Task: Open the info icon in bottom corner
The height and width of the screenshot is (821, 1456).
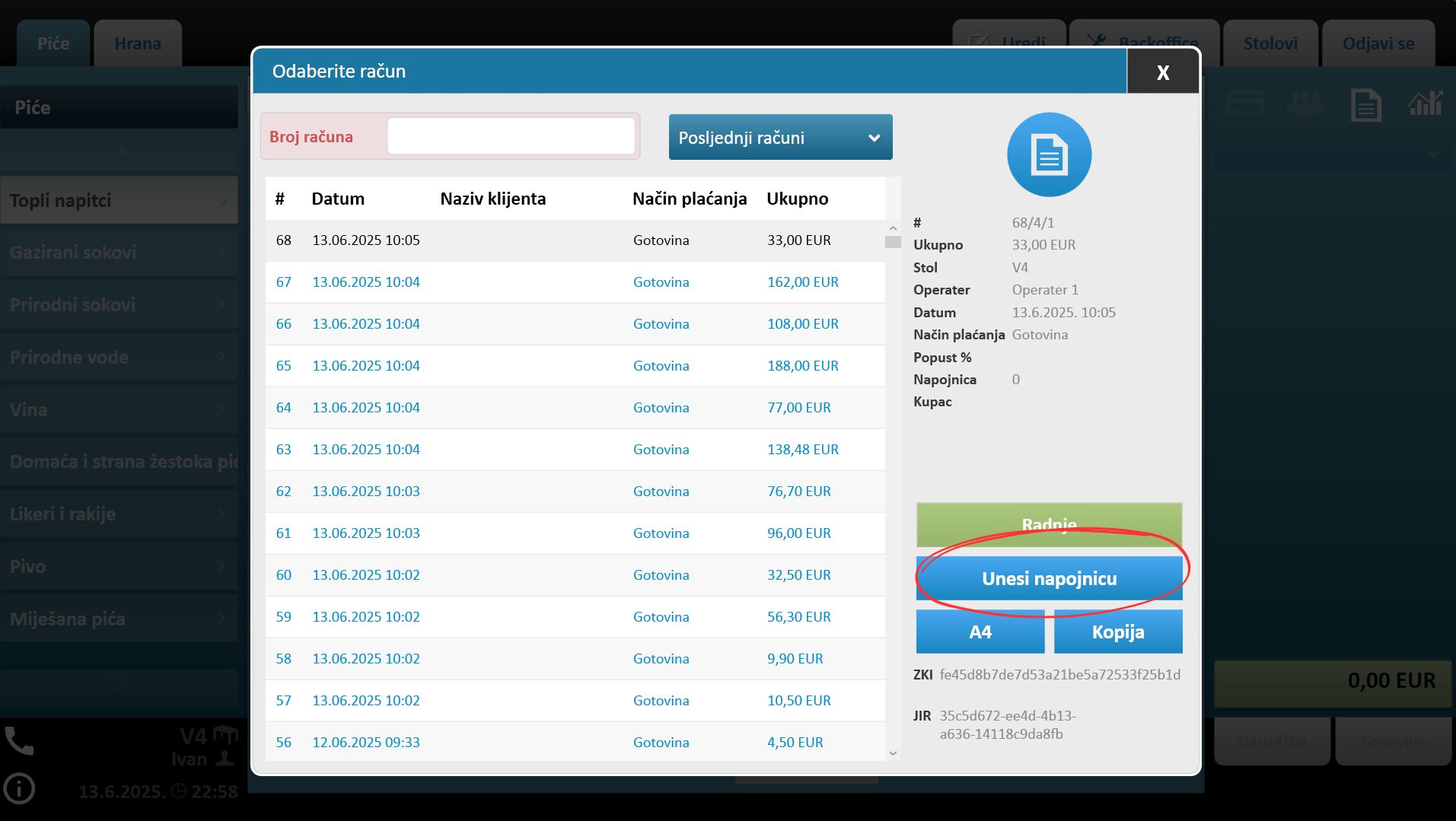Action: [19, 789]
